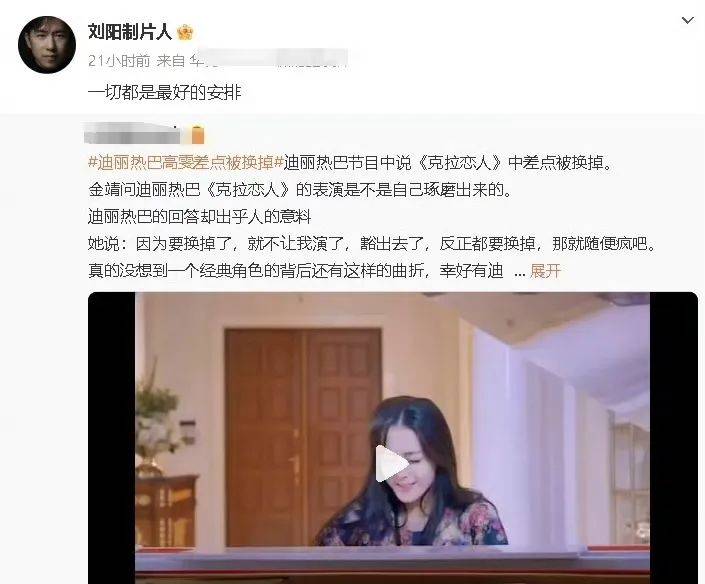
Task: Click the reposted line beginning 她说
Action: (x=373, y=244)
